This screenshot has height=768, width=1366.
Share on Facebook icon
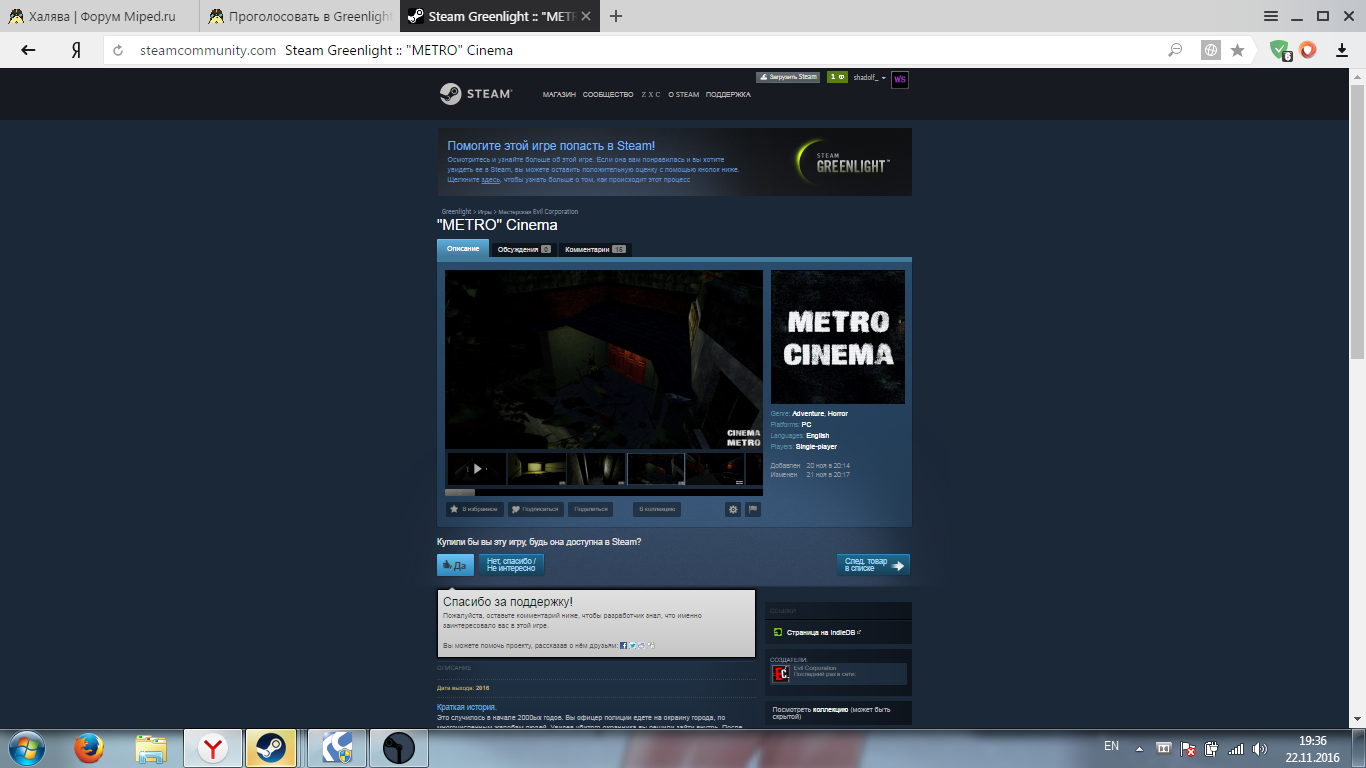[623, 646]
